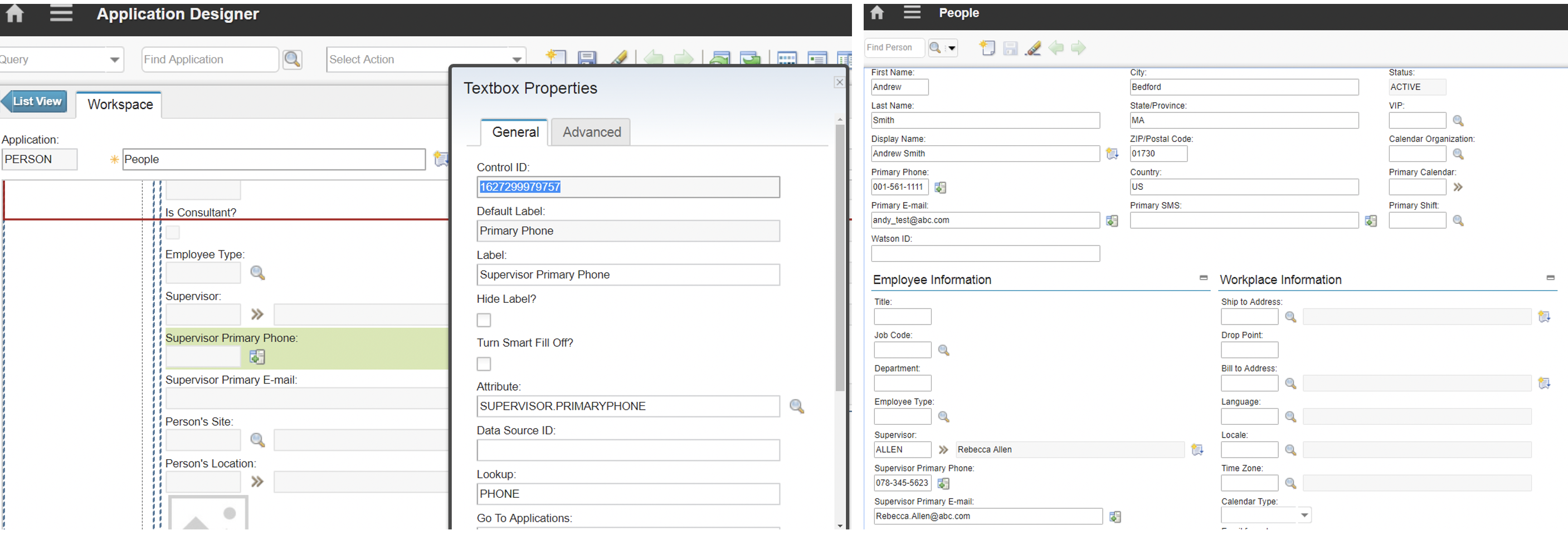Click the Find Application search magnifier
1568x540 pixels.
click(x=292, y=60)
